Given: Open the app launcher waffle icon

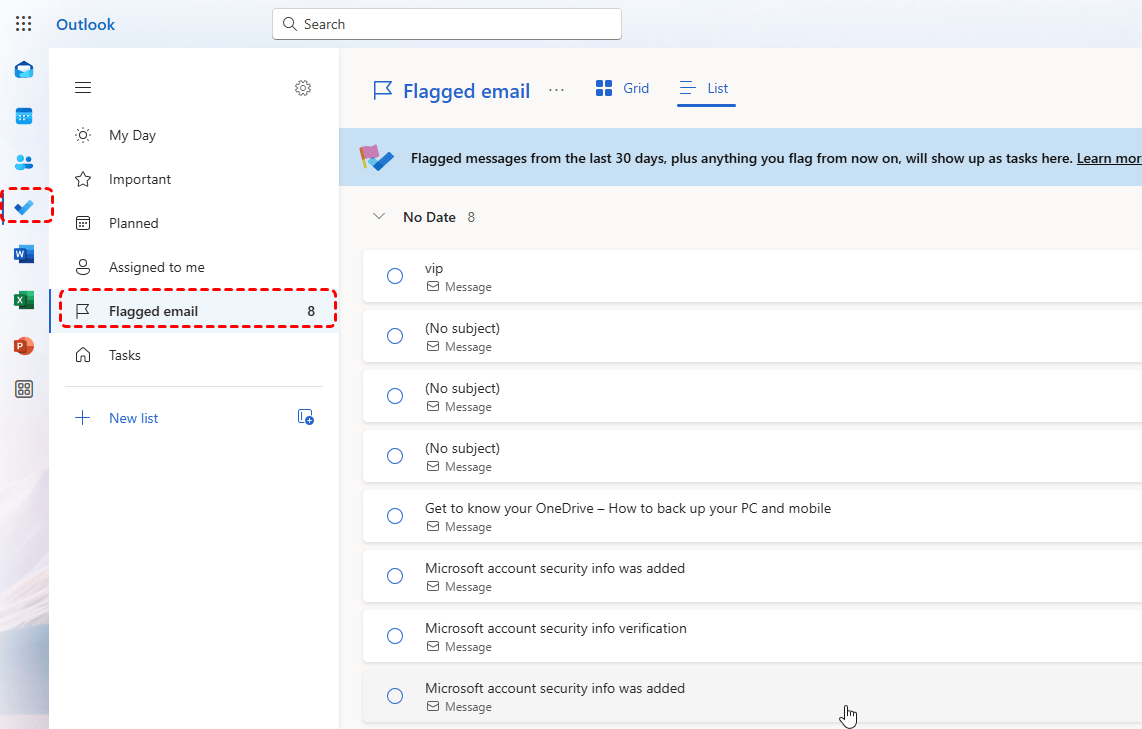Looking at the screenshot, I should point(23,24).
